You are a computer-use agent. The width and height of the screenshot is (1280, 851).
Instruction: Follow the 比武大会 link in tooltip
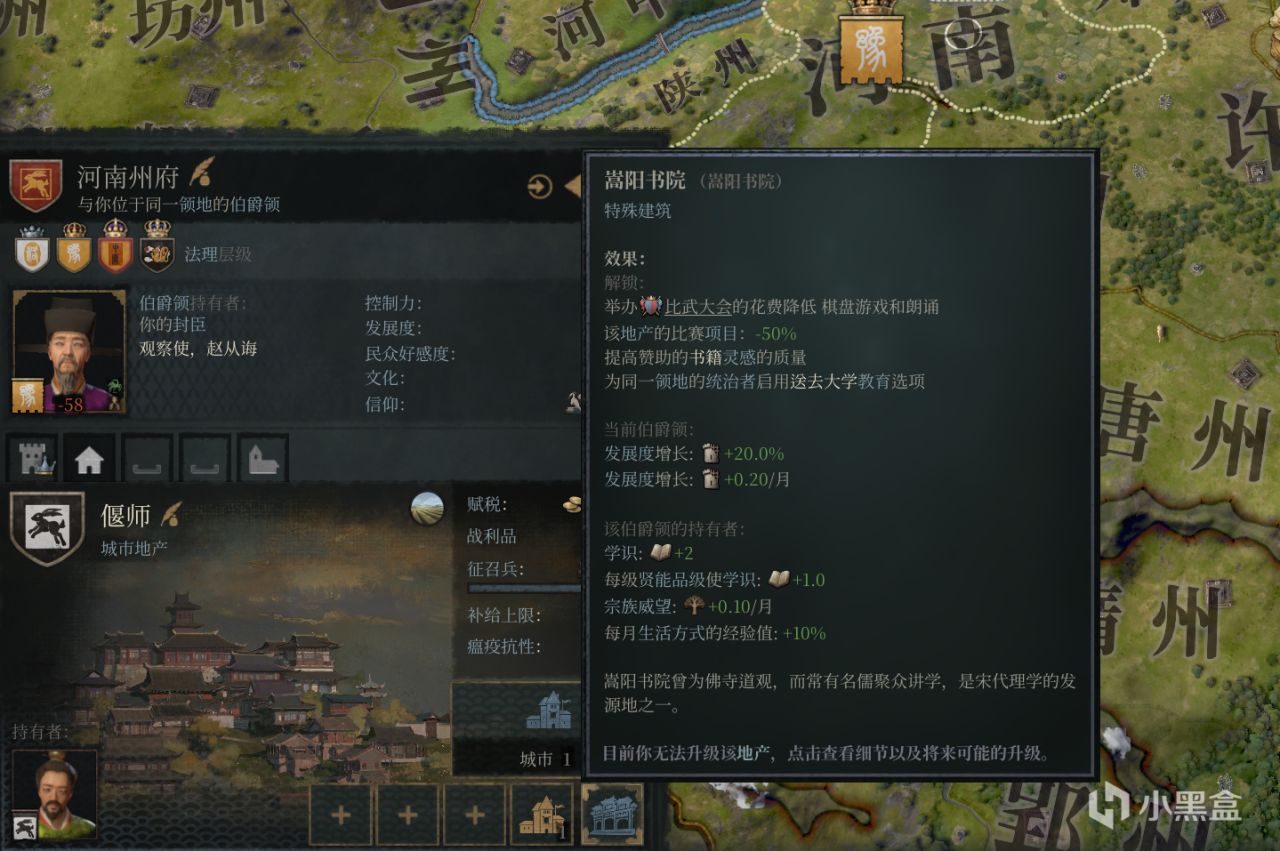click(x=698, y=307)
